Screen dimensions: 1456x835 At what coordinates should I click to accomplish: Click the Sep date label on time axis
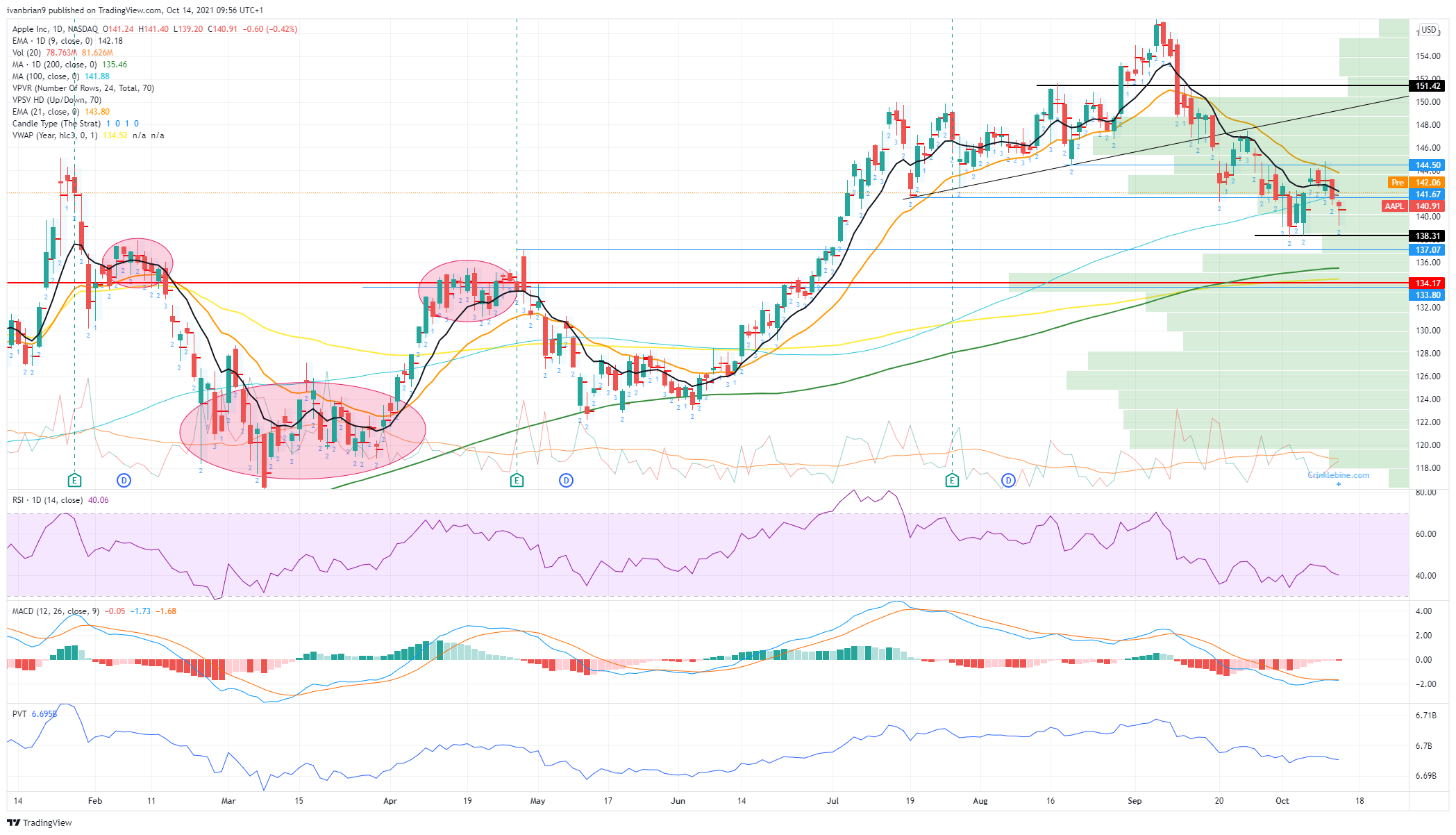(1135, 801)
